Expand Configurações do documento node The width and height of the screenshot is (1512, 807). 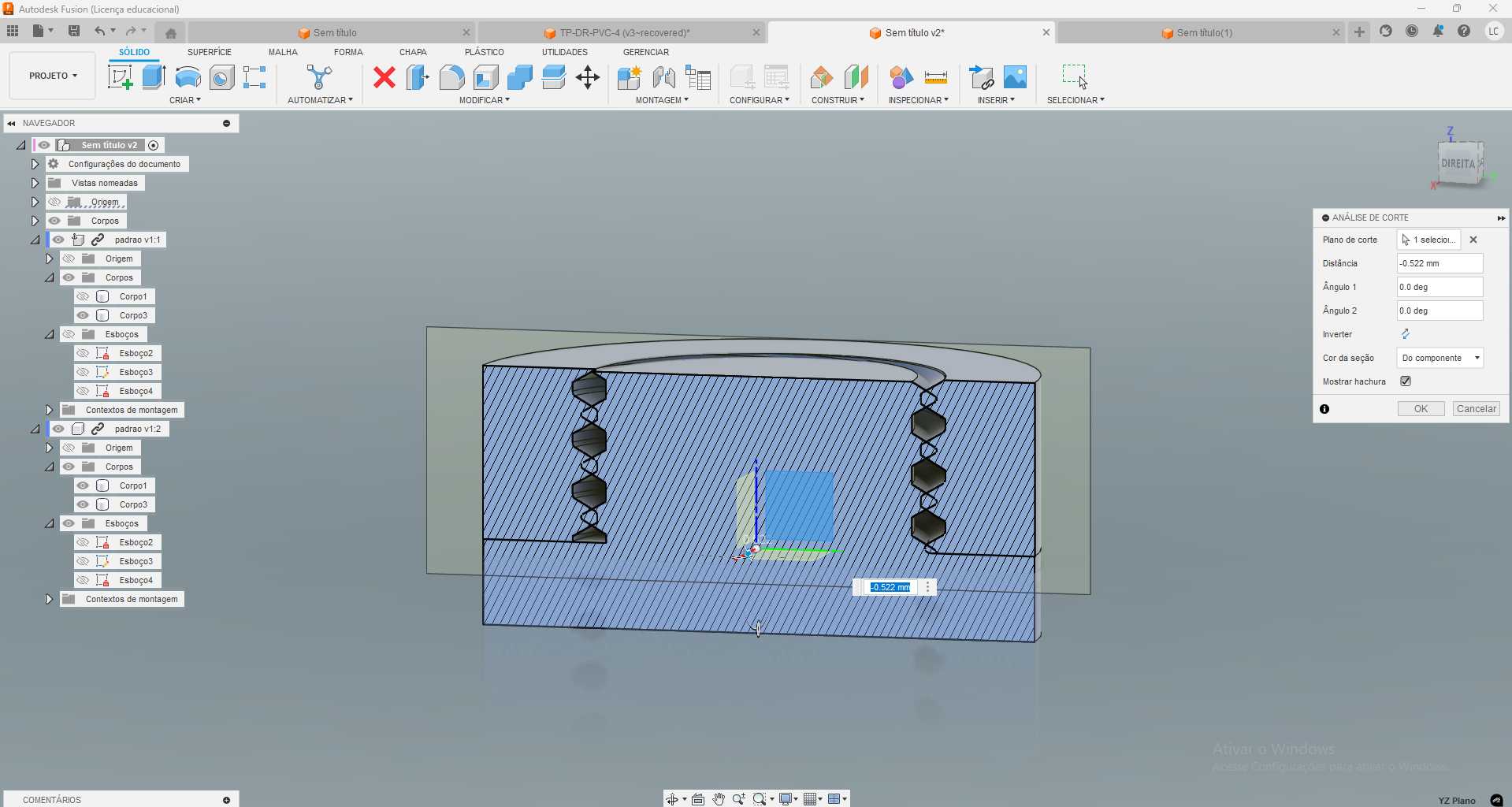click(x=35, y=164)
